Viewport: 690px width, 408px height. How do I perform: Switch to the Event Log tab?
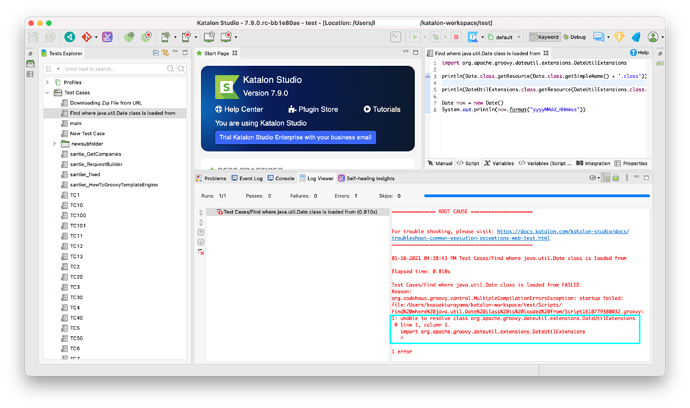[247, 178]
